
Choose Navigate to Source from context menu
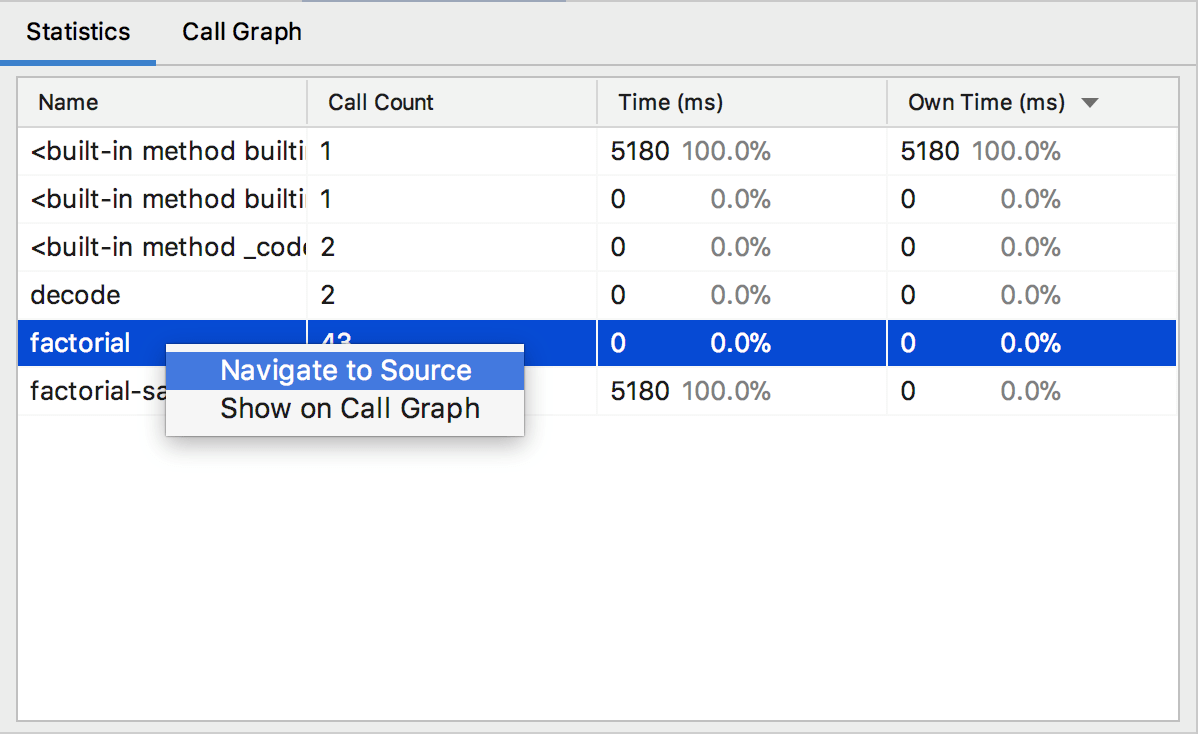coord(345,371)
